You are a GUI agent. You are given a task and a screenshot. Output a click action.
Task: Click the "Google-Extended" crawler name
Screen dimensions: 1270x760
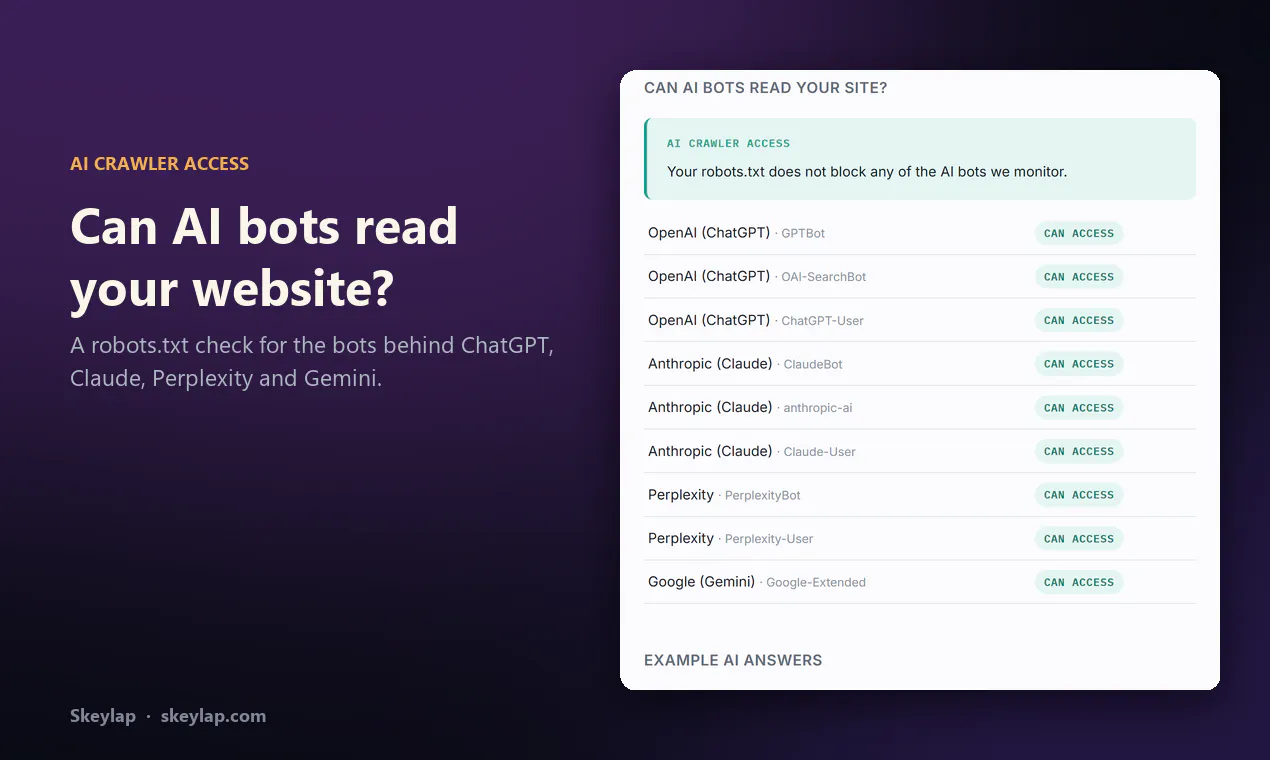pyautogui.click(x=816, y=583)
